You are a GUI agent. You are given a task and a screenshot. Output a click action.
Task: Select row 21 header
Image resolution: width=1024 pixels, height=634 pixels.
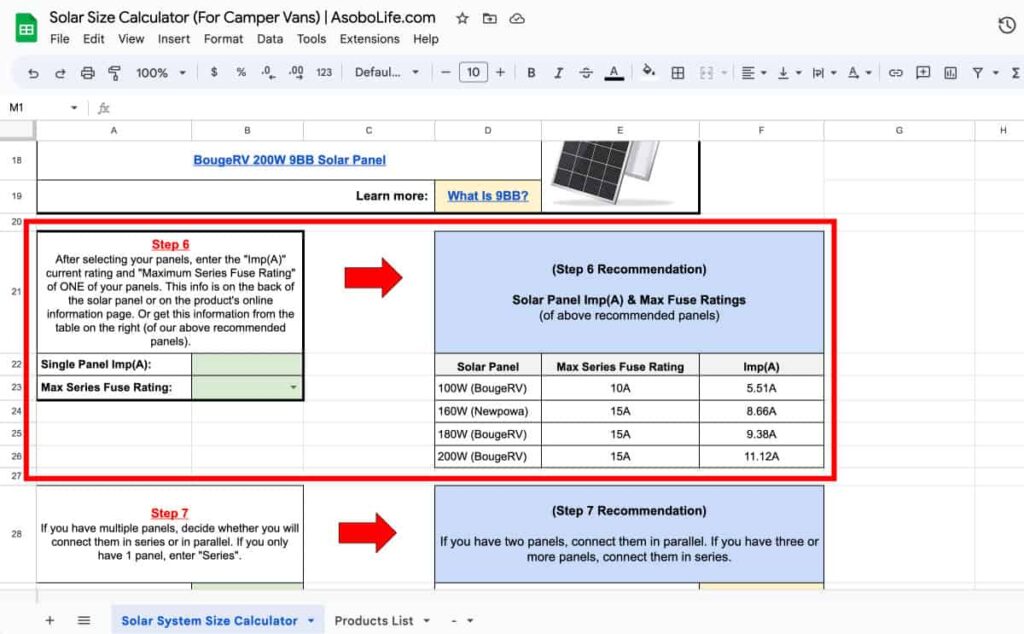pyautogui.click(x=17, y=292)
